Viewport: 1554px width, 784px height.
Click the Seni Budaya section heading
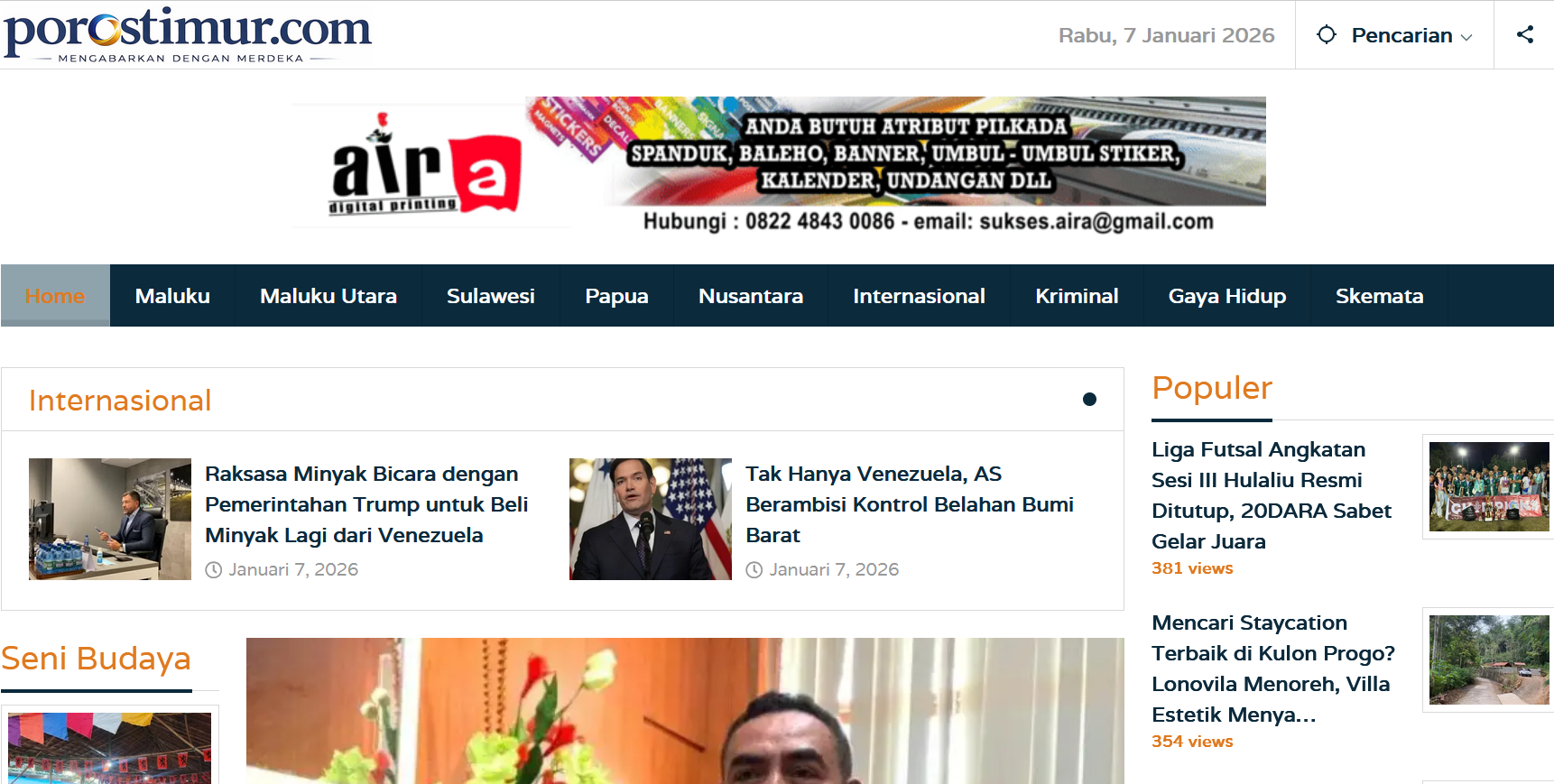(x=96, y=659)
